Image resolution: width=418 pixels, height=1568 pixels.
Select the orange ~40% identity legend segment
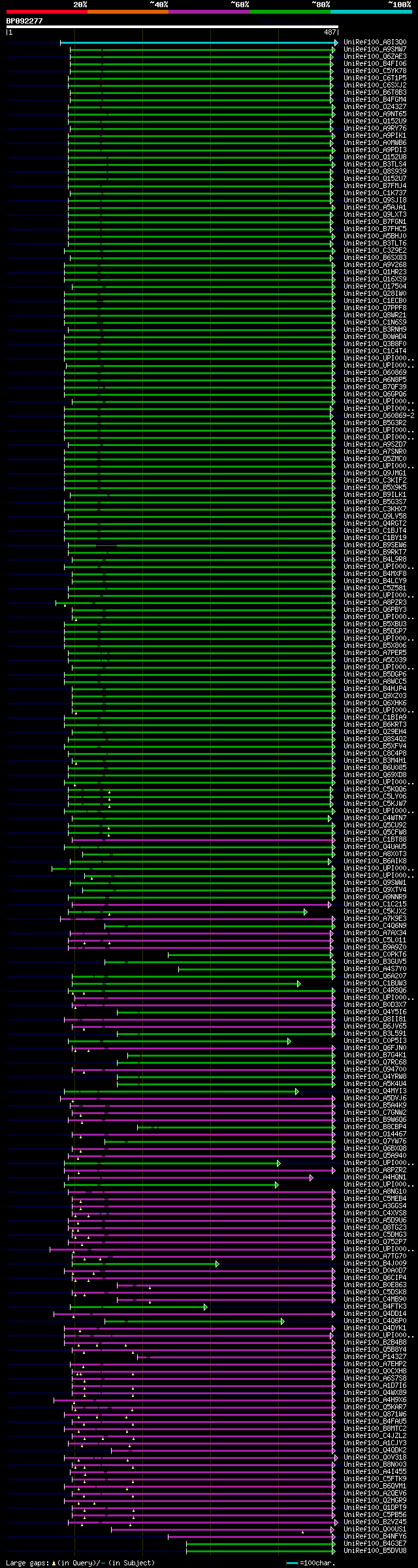tap(128, 12)
